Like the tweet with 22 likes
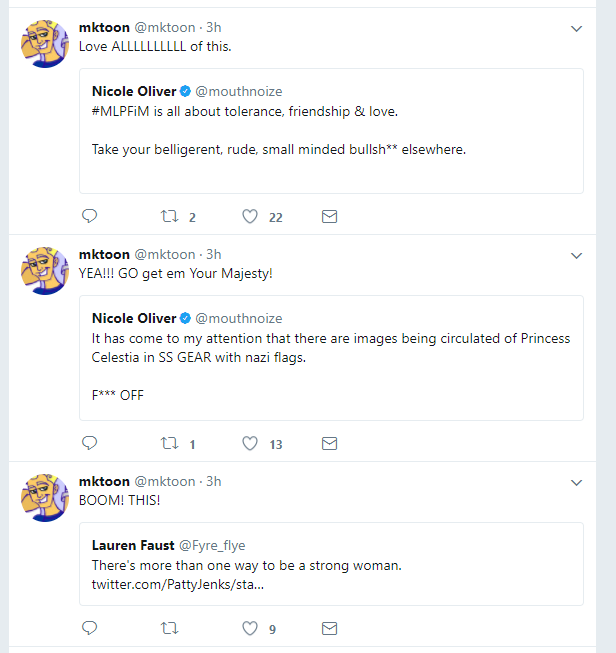The image size is (616, 653). tap(251, 216)
